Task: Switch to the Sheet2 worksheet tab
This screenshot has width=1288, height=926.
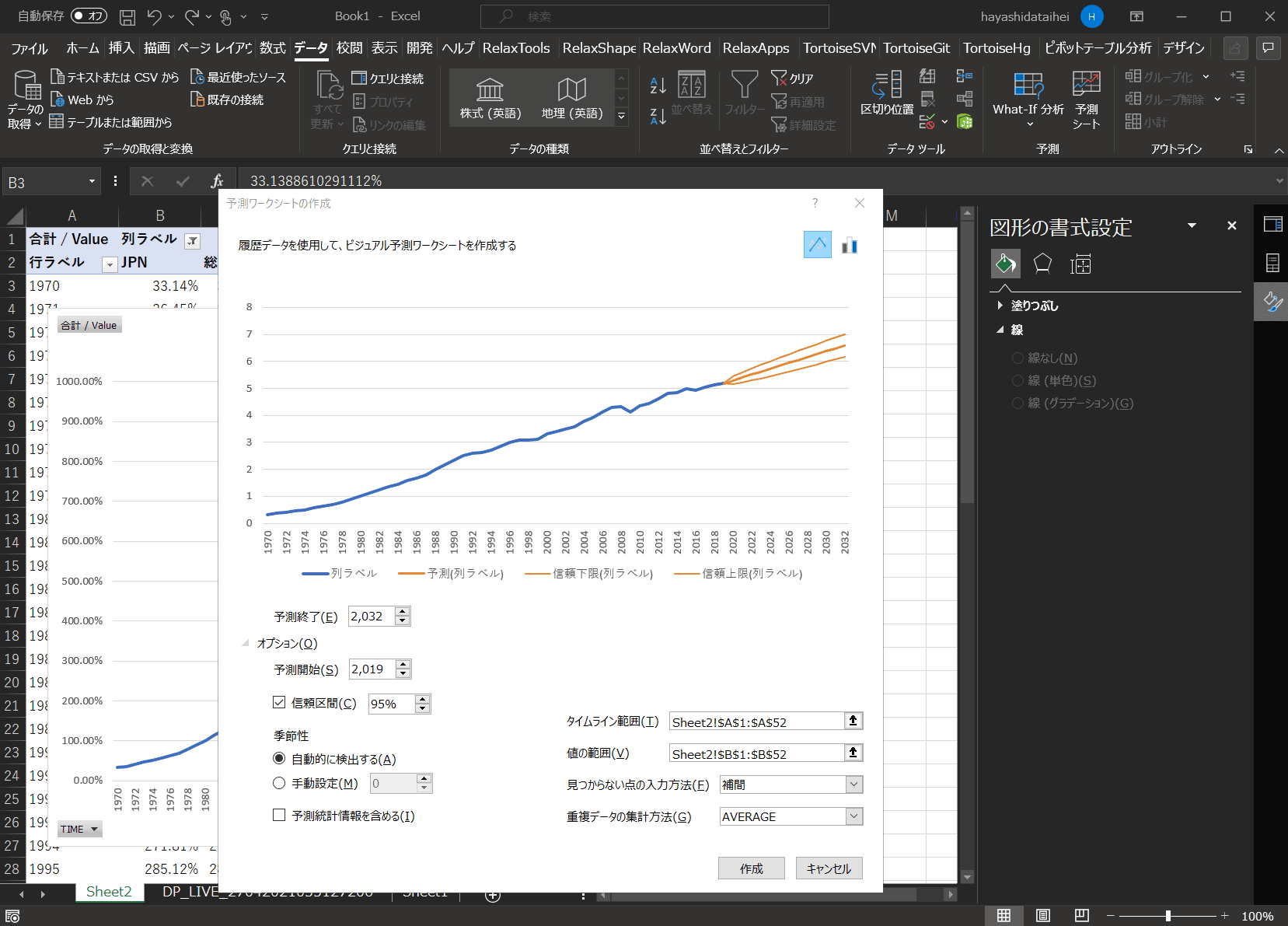Action: (109, 892)
